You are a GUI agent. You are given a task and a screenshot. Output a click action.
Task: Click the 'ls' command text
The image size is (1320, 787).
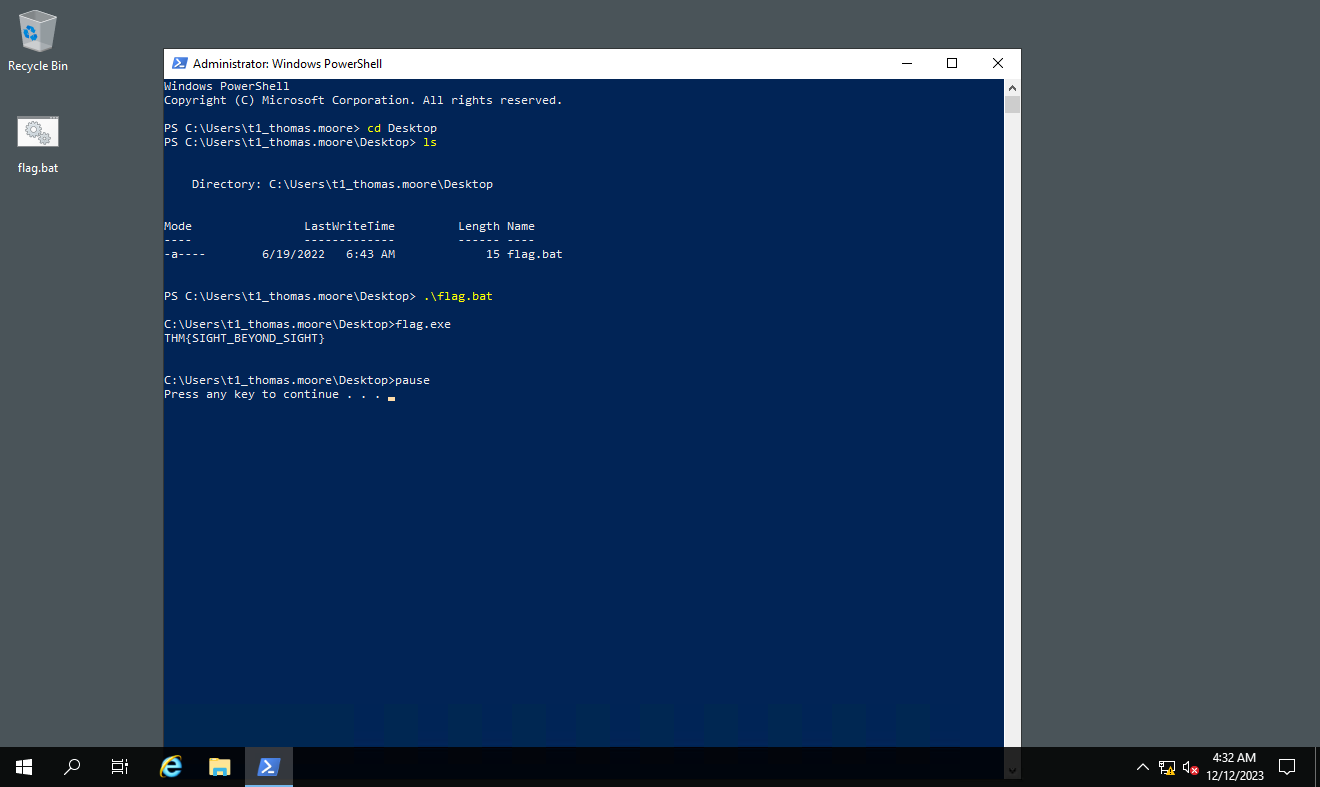click(430, 142)
